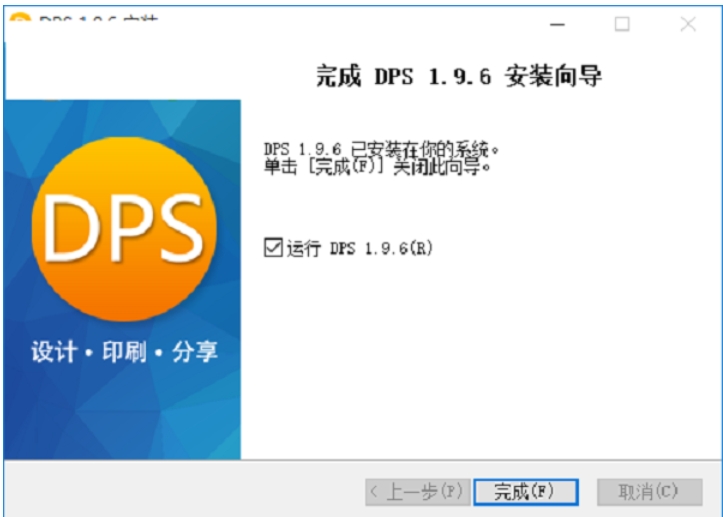
Task: Click the 取消(C) cancel button
Action: 649,492
